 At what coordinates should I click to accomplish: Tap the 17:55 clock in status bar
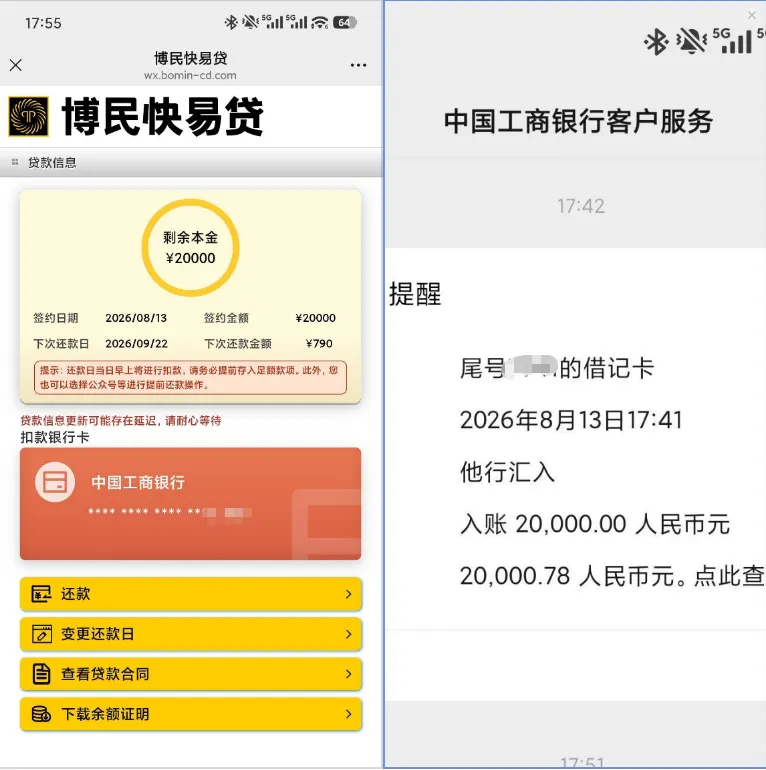(43, 23)
